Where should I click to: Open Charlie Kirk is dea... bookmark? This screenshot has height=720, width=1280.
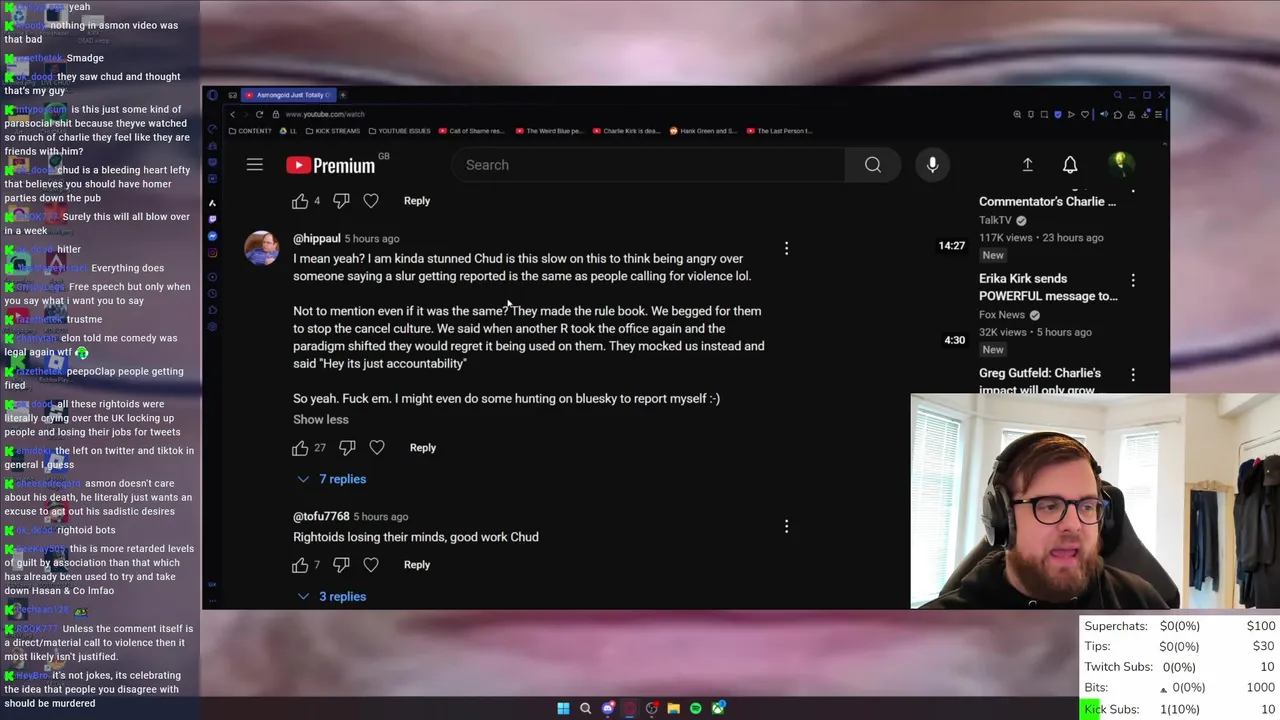point(627,131)
